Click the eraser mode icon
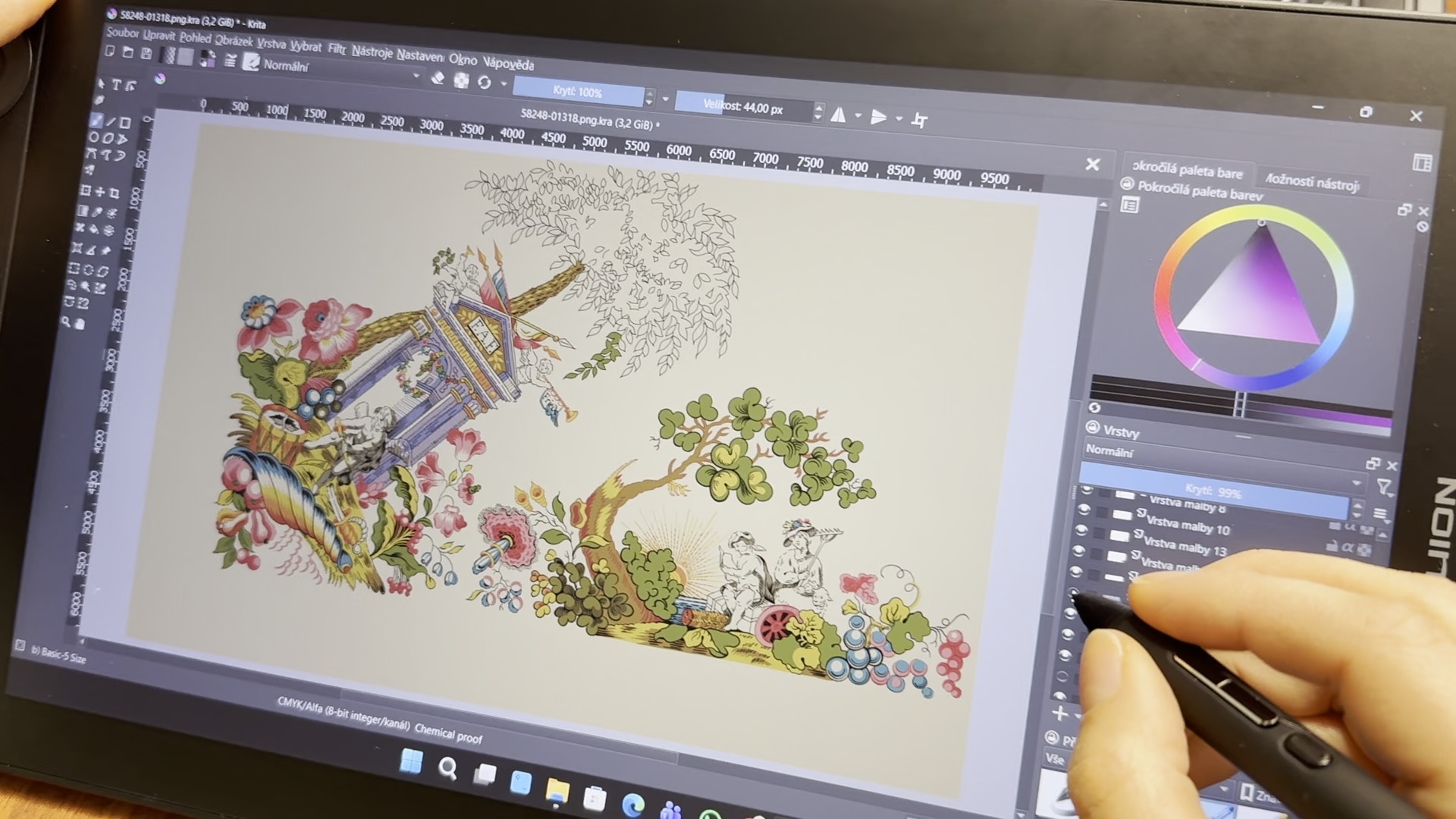1456x819 pixels. pyautogui.click(x=438, y=78)
